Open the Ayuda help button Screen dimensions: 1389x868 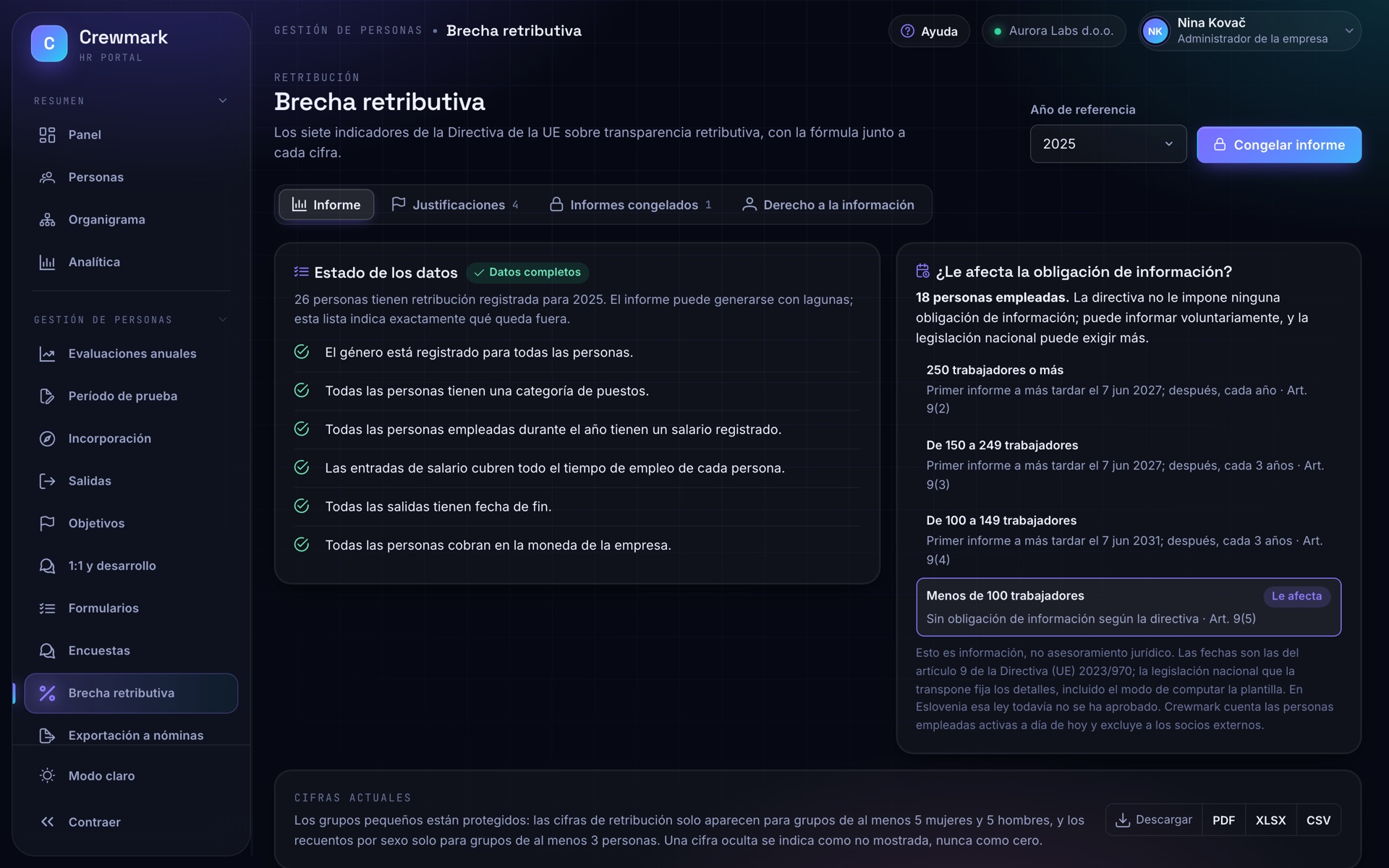point(929,31)
